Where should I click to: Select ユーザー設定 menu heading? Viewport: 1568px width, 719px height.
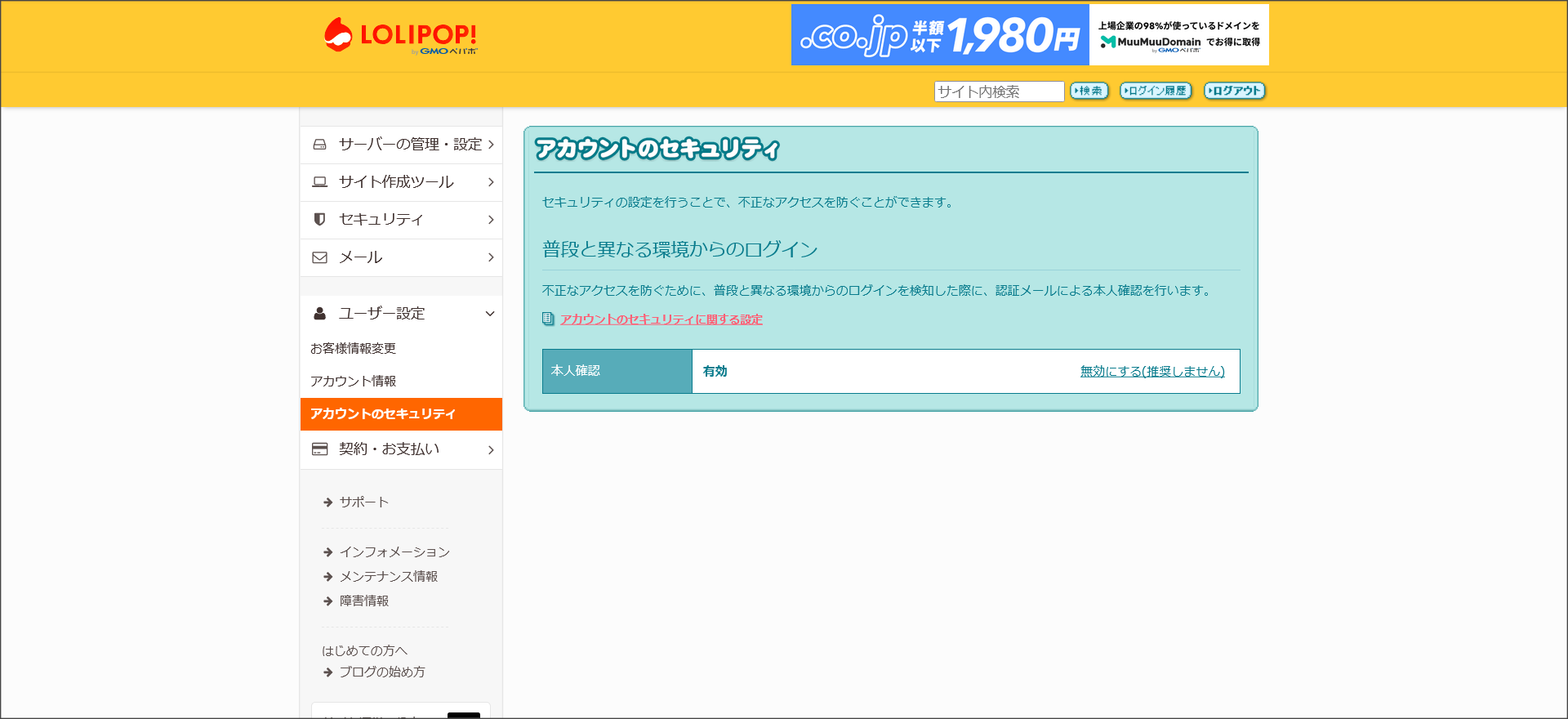pos(401,314)
